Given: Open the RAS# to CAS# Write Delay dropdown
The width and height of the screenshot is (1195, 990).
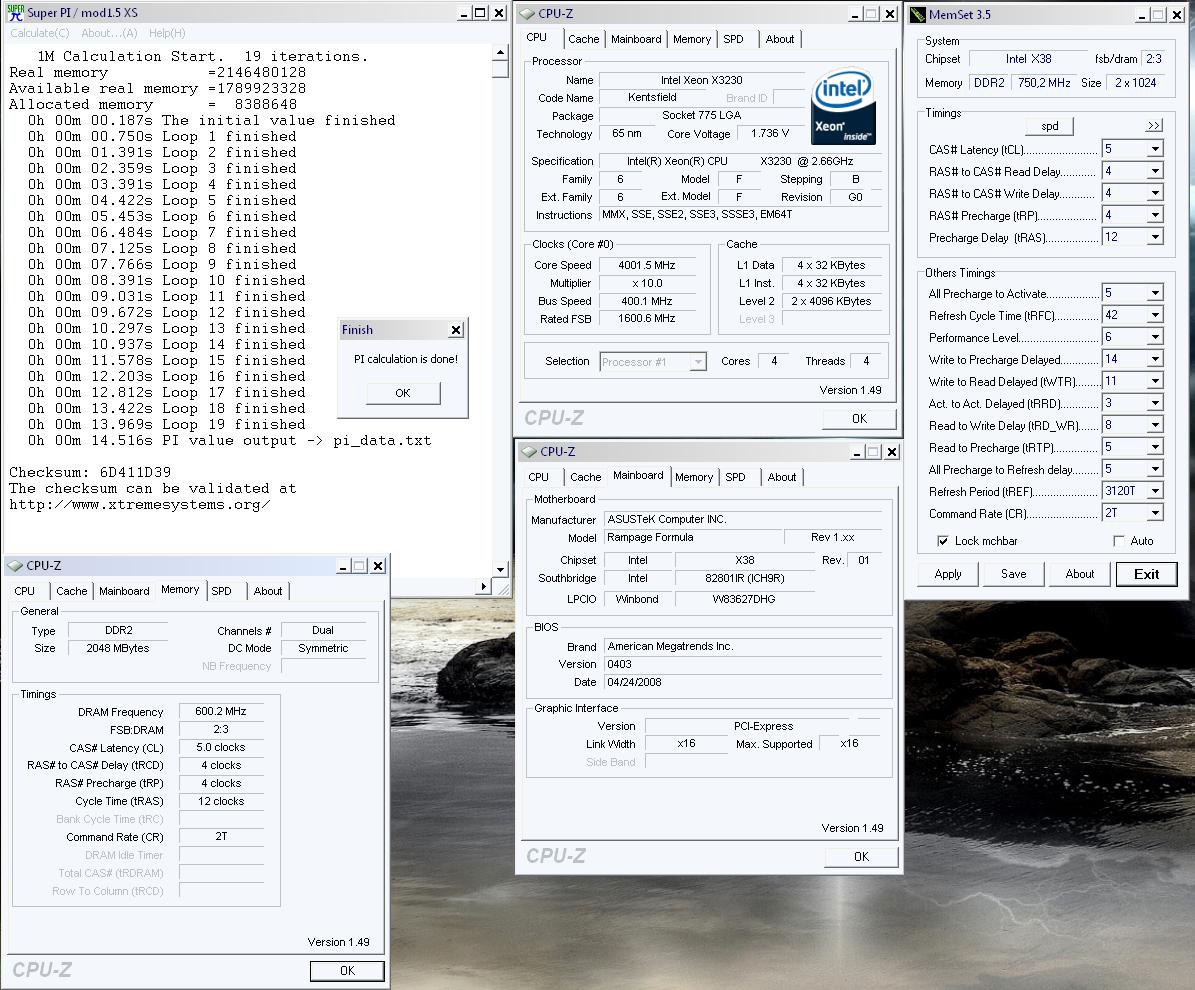Looking at the screenshot, I should pyautogui.click(x=1155, y=193).
